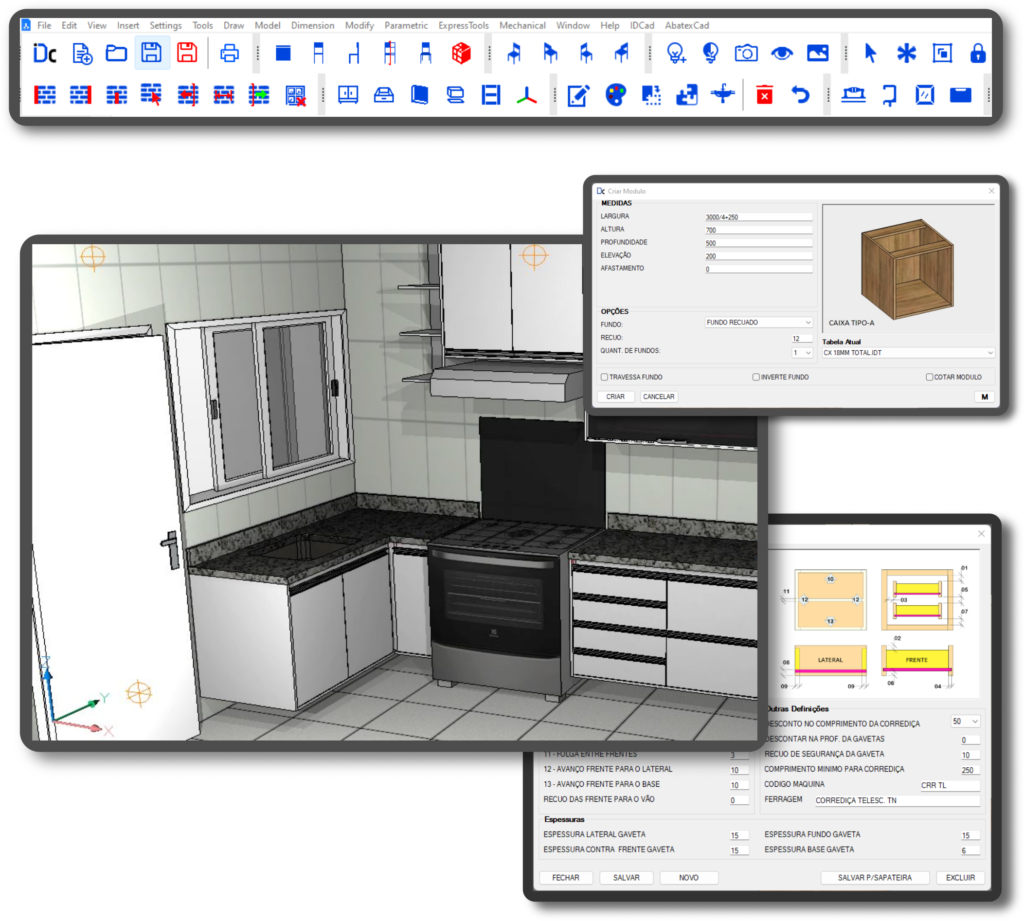Click the PROFUNDIDADE input field
Screen dimensions: 1024x921
(758, 243)
